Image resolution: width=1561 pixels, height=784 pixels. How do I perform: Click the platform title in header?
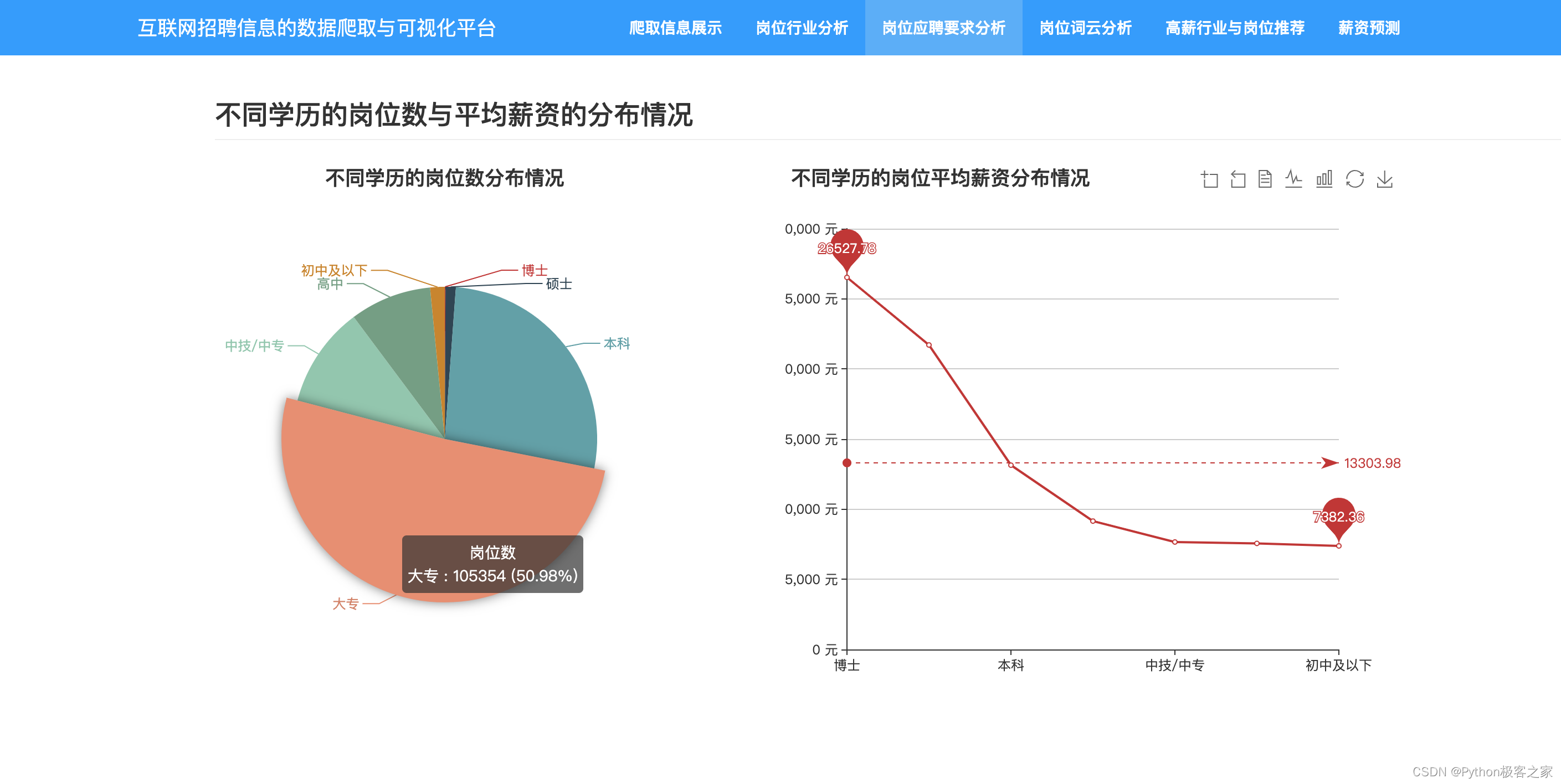coord(316,28)
